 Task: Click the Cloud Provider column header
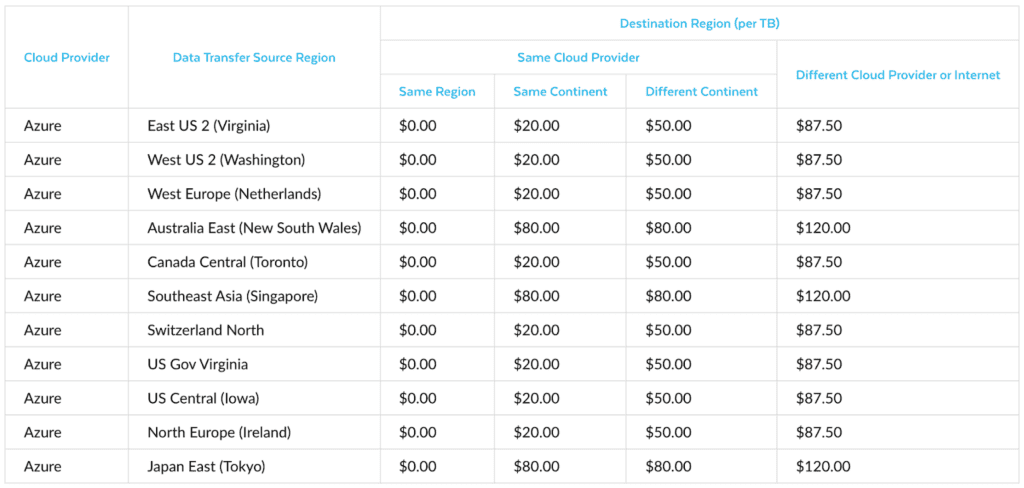click(67, 57)
